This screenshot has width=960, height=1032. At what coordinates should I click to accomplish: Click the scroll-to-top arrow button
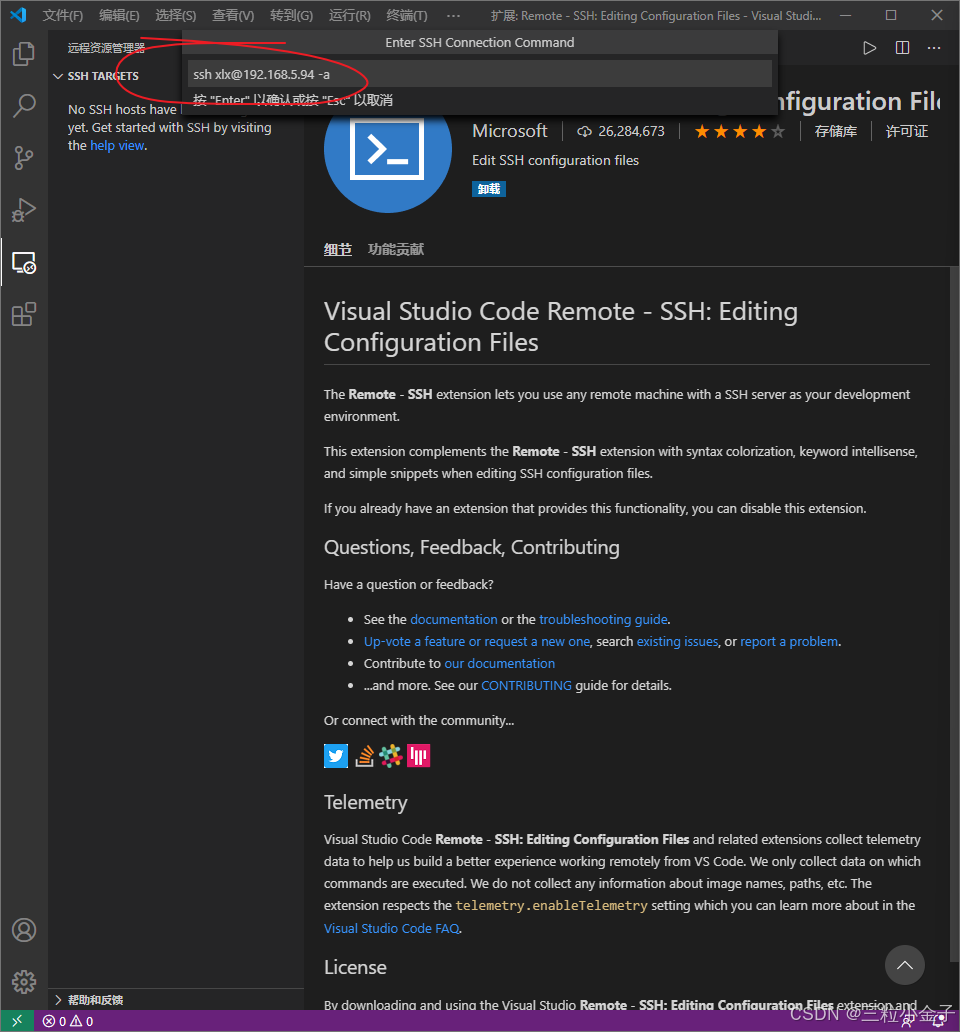point(905,965)
